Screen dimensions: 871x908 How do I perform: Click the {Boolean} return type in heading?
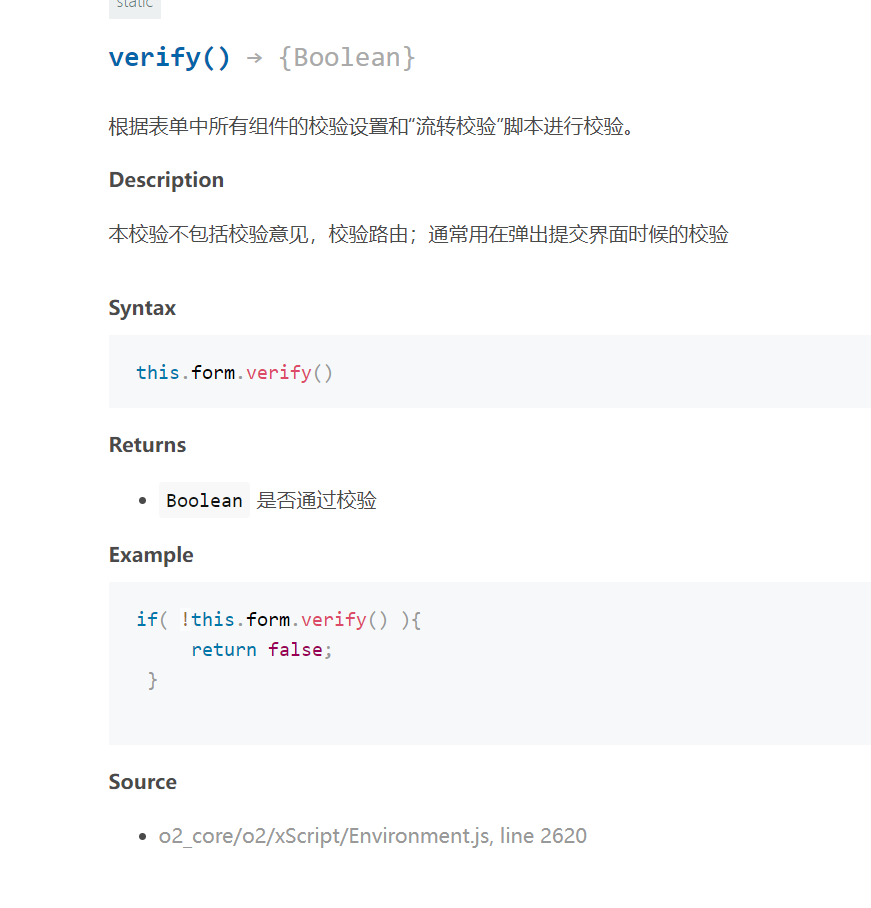tap(346, 58)
